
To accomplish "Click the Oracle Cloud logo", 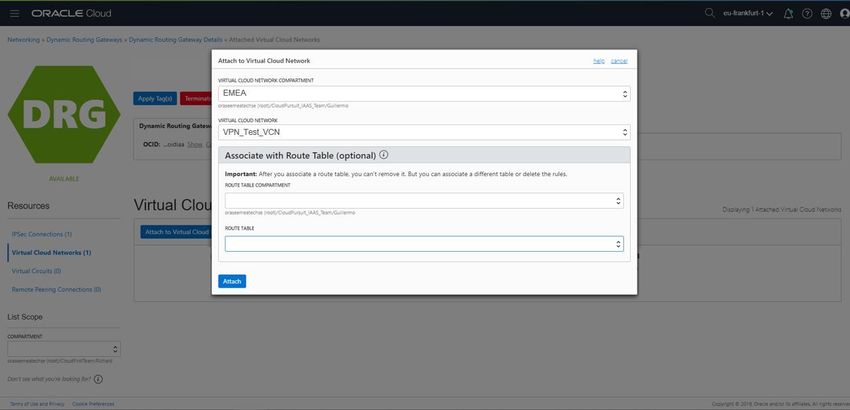I will tap(71, 14).
